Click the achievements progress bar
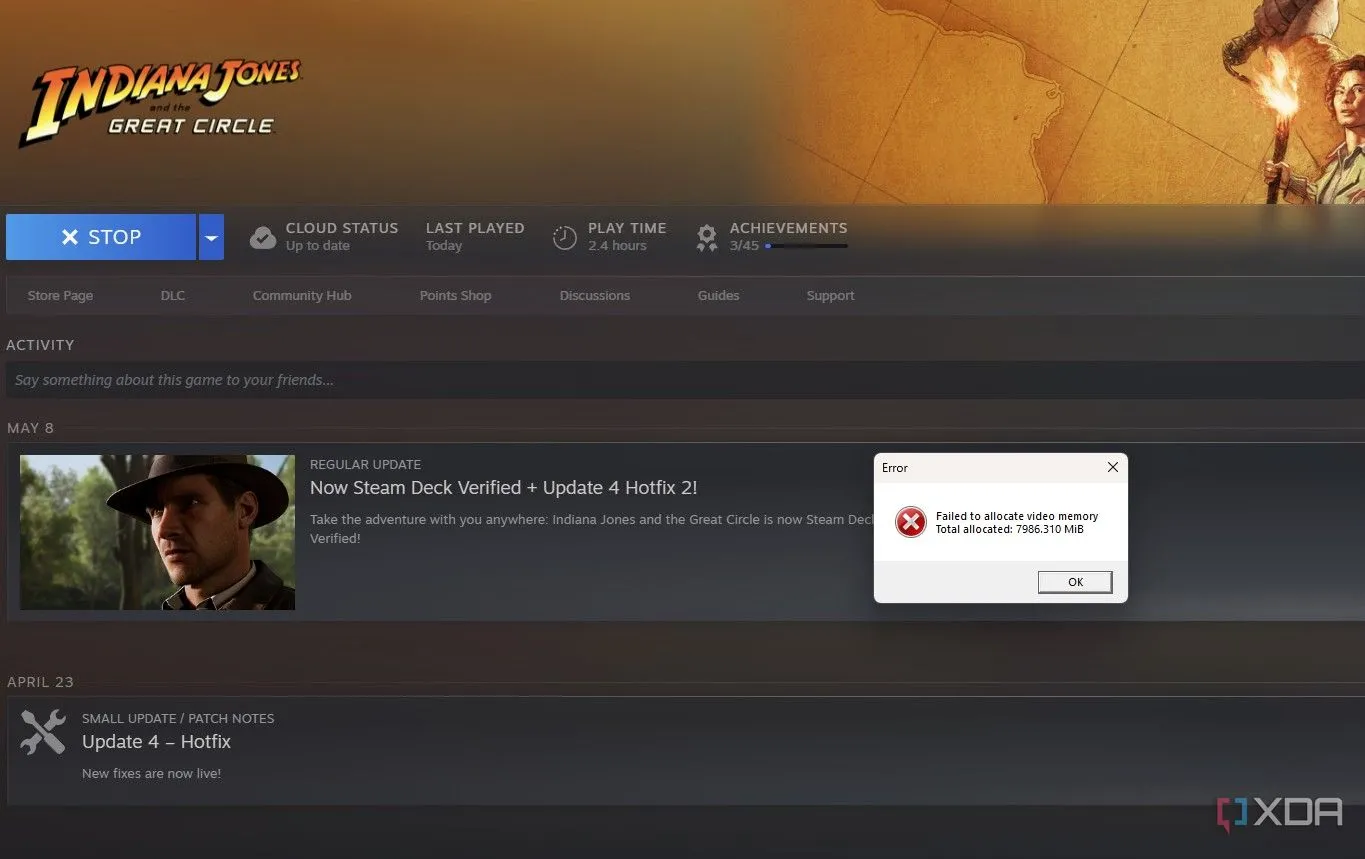Viewport: 1365px width, 859px height. (x=806, y=246)
